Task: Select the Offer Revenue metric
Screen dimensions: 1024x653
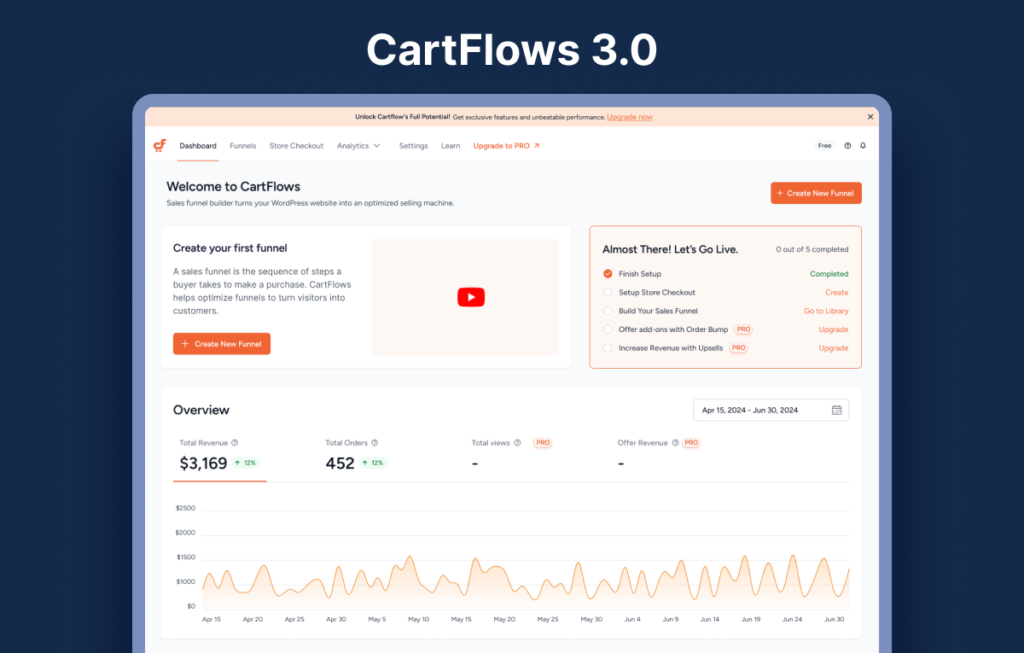Action: click(658, 455)
